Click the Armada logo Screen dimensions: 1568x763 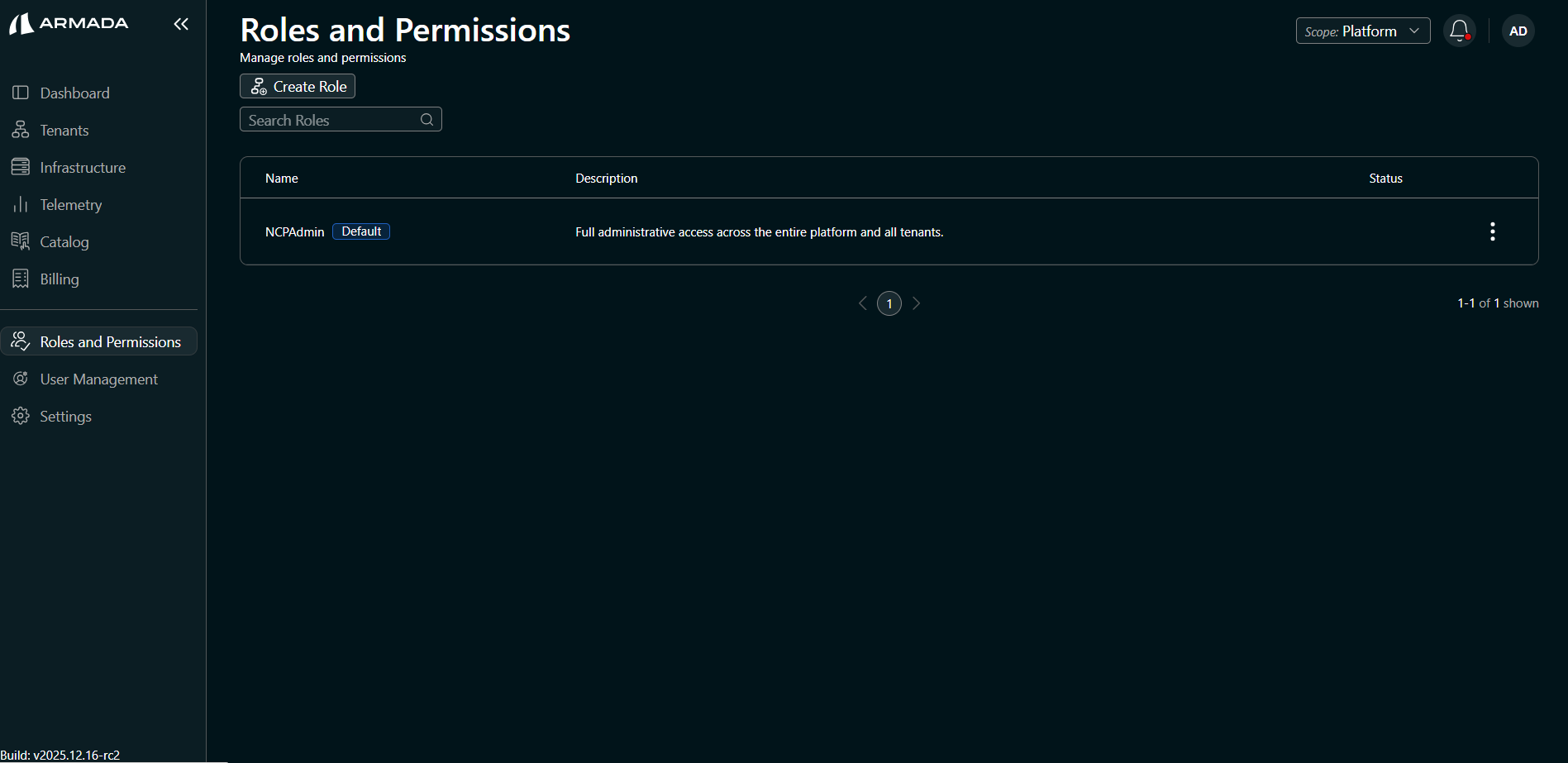tap(69, 23)
